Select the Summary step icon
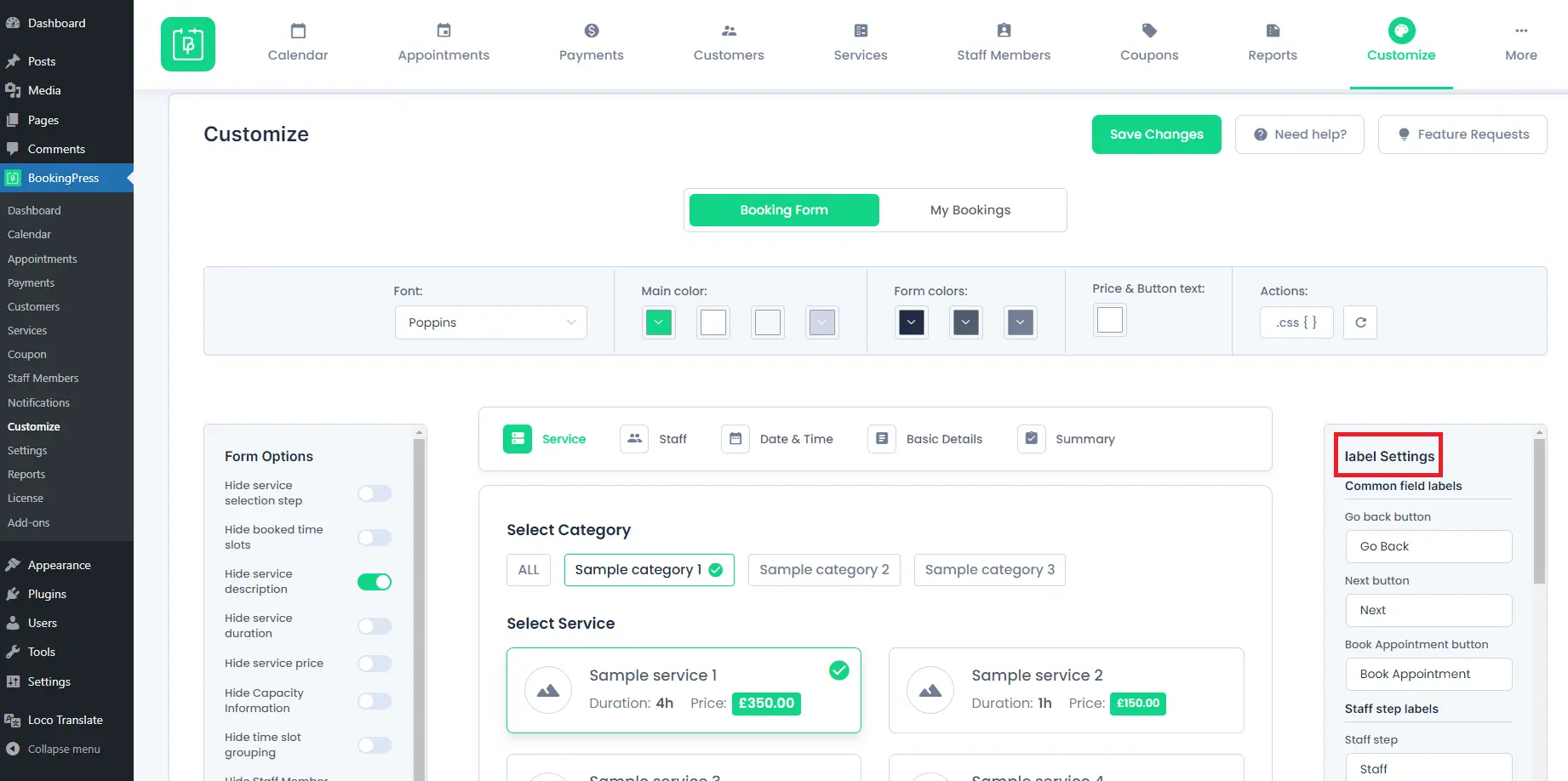 [x=1032, y=439]
